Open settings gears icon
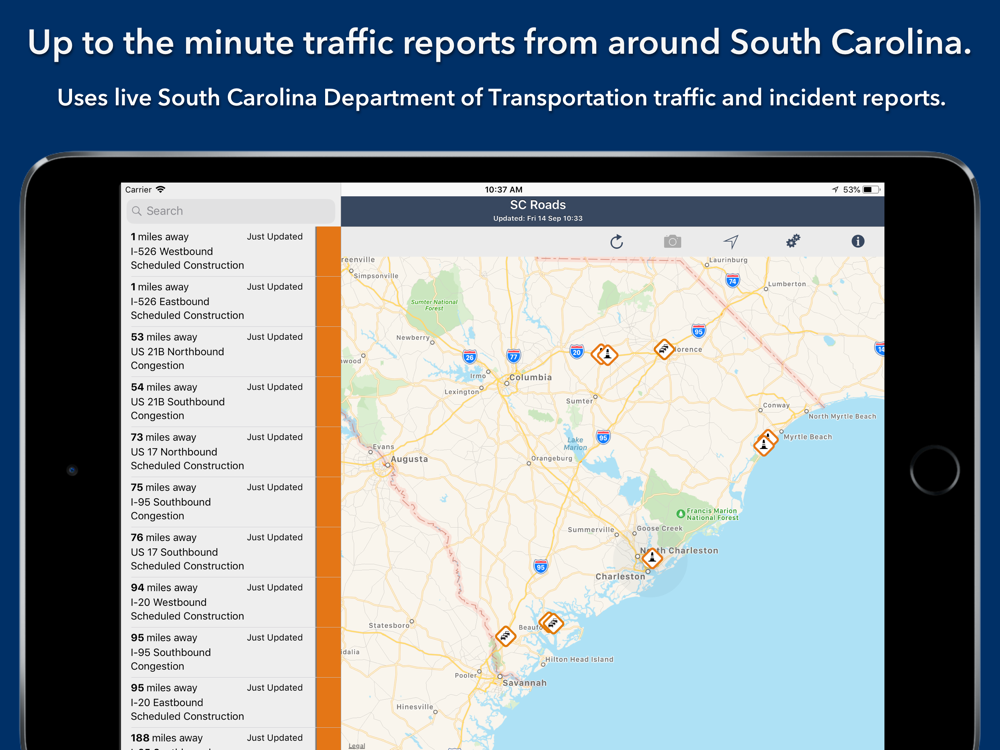This screenshot has width=1000, height=750. 793,241
